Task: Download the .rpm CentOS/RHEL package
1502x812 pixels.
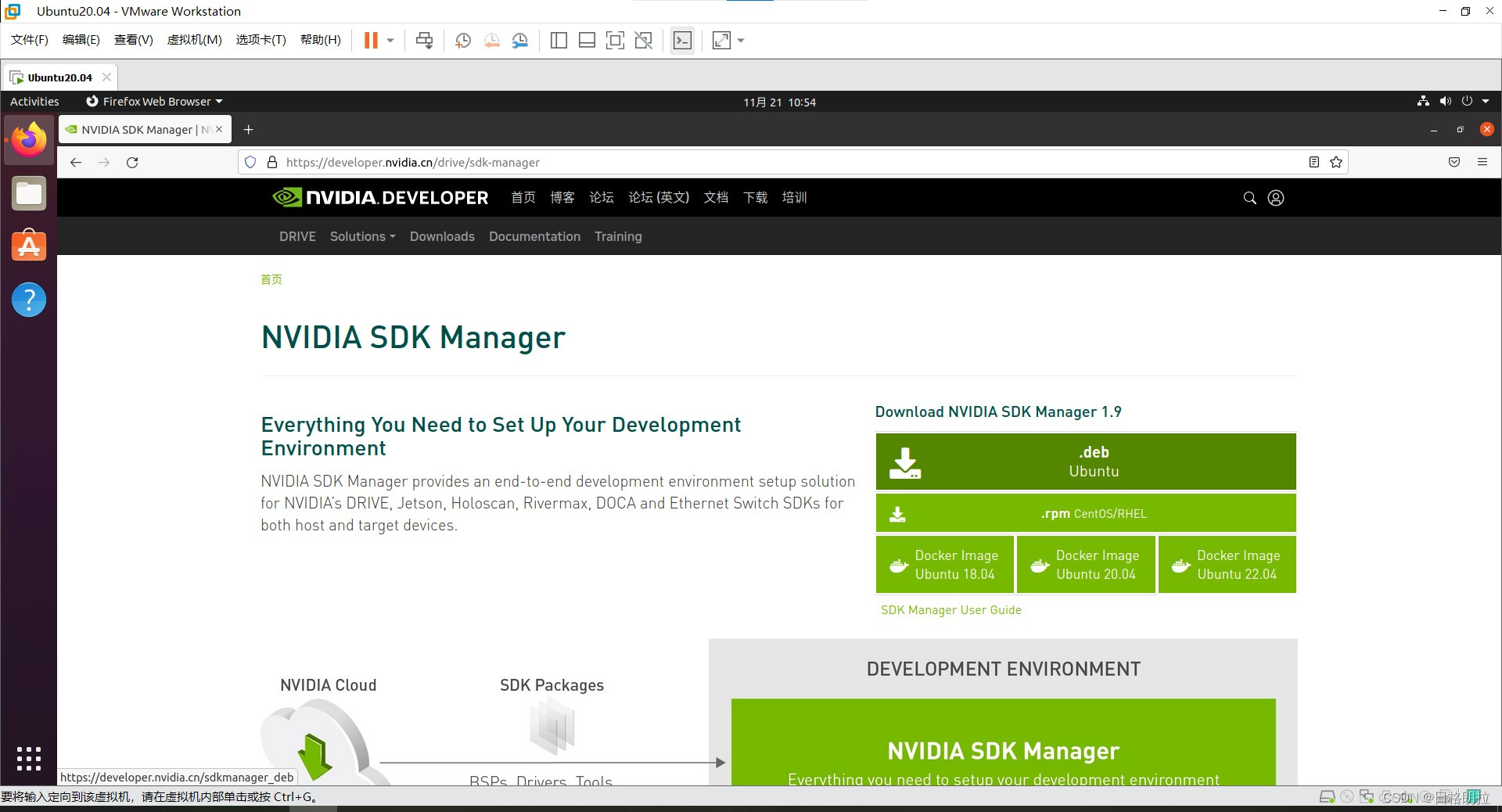Action: click(1086, 513)
